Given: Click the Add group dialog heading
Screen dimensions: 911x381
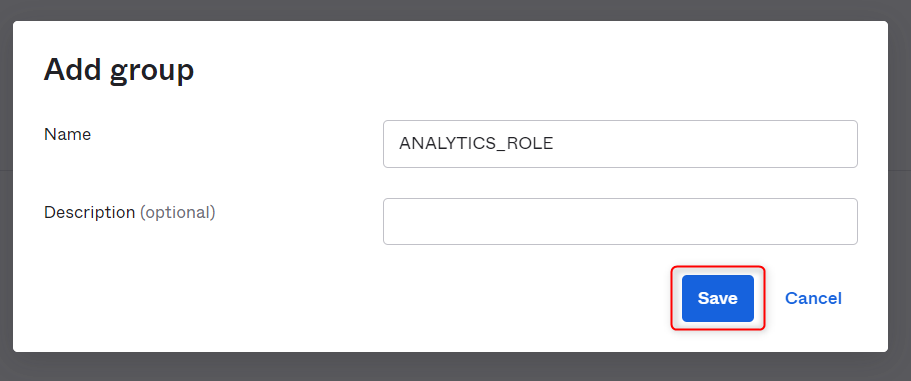Looking at the screenshot, I should click(x=119, y=70).
